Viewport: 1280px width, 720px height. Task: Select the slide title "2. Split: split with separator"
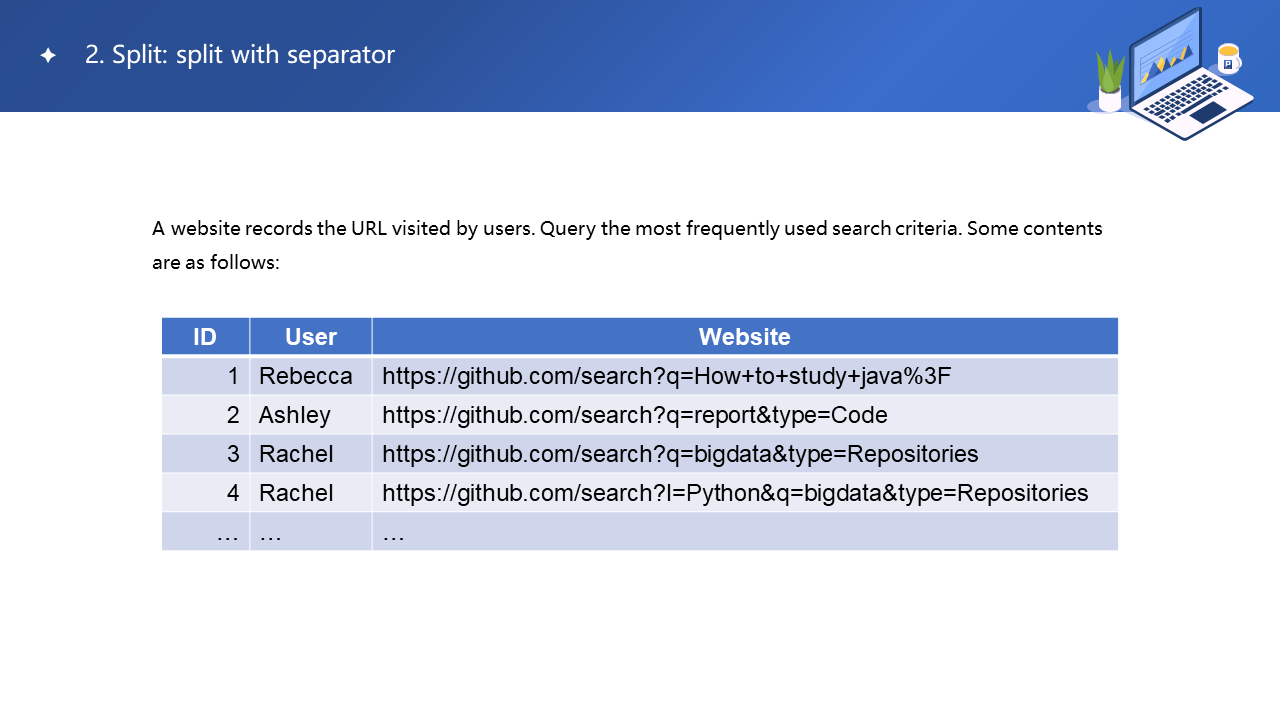coord(240,55)
